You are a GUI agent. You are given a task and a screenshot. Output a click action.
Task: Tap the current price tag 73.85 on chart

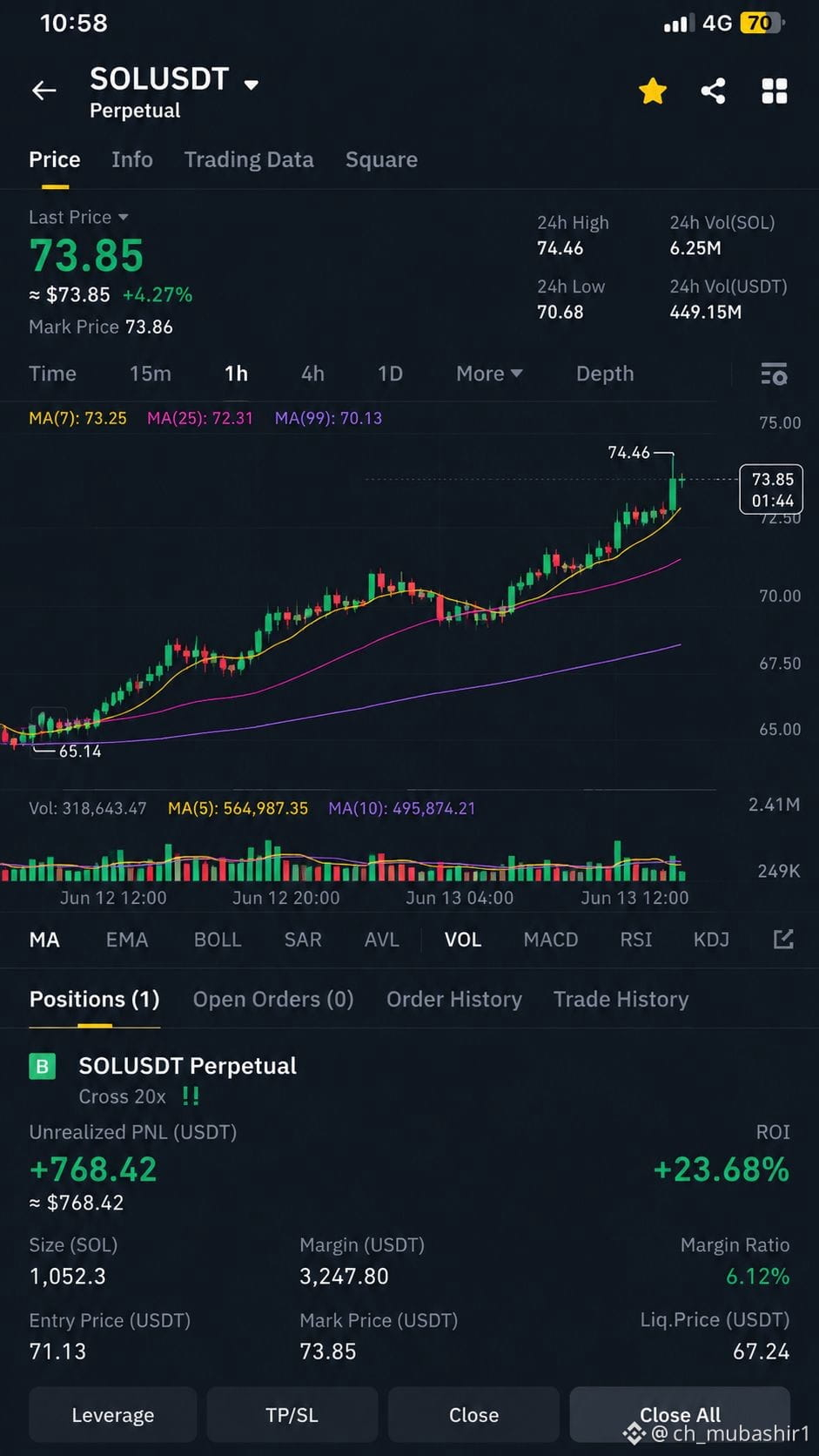click(772, 489)
